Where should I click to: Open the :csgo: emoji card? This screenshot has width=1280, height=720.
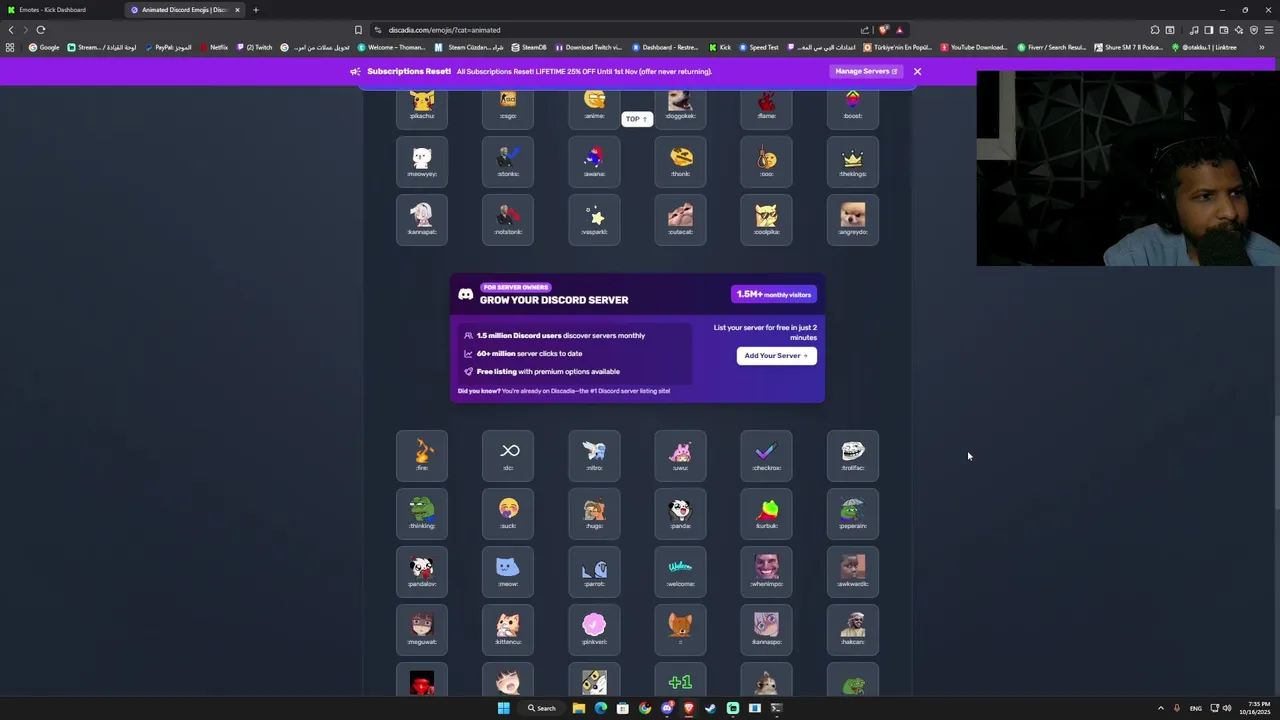(508, 106)
